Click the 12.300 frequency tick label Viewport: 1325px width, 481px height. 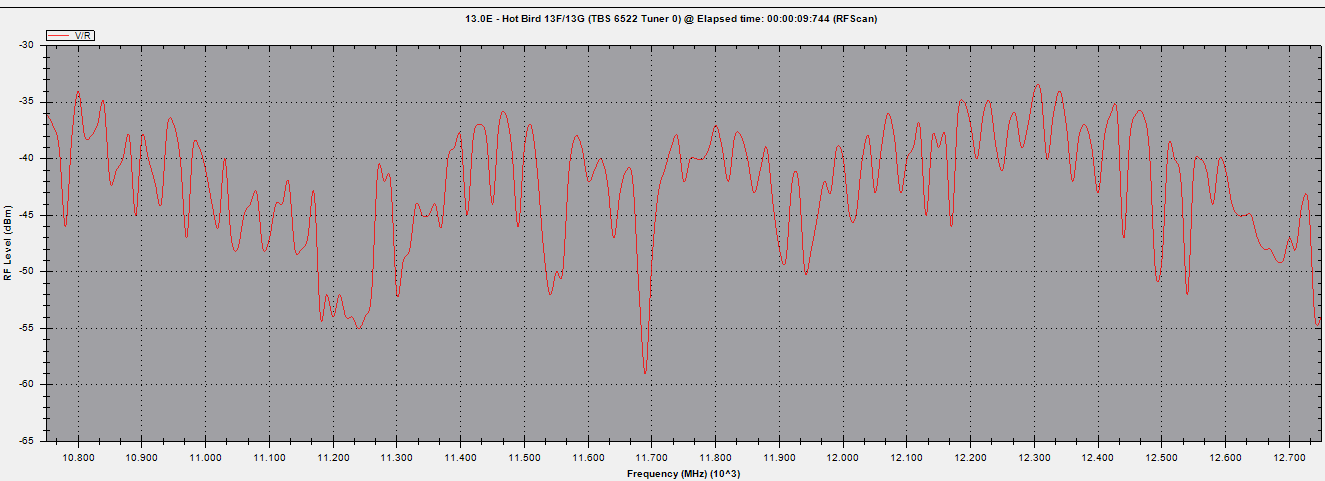1034,456
